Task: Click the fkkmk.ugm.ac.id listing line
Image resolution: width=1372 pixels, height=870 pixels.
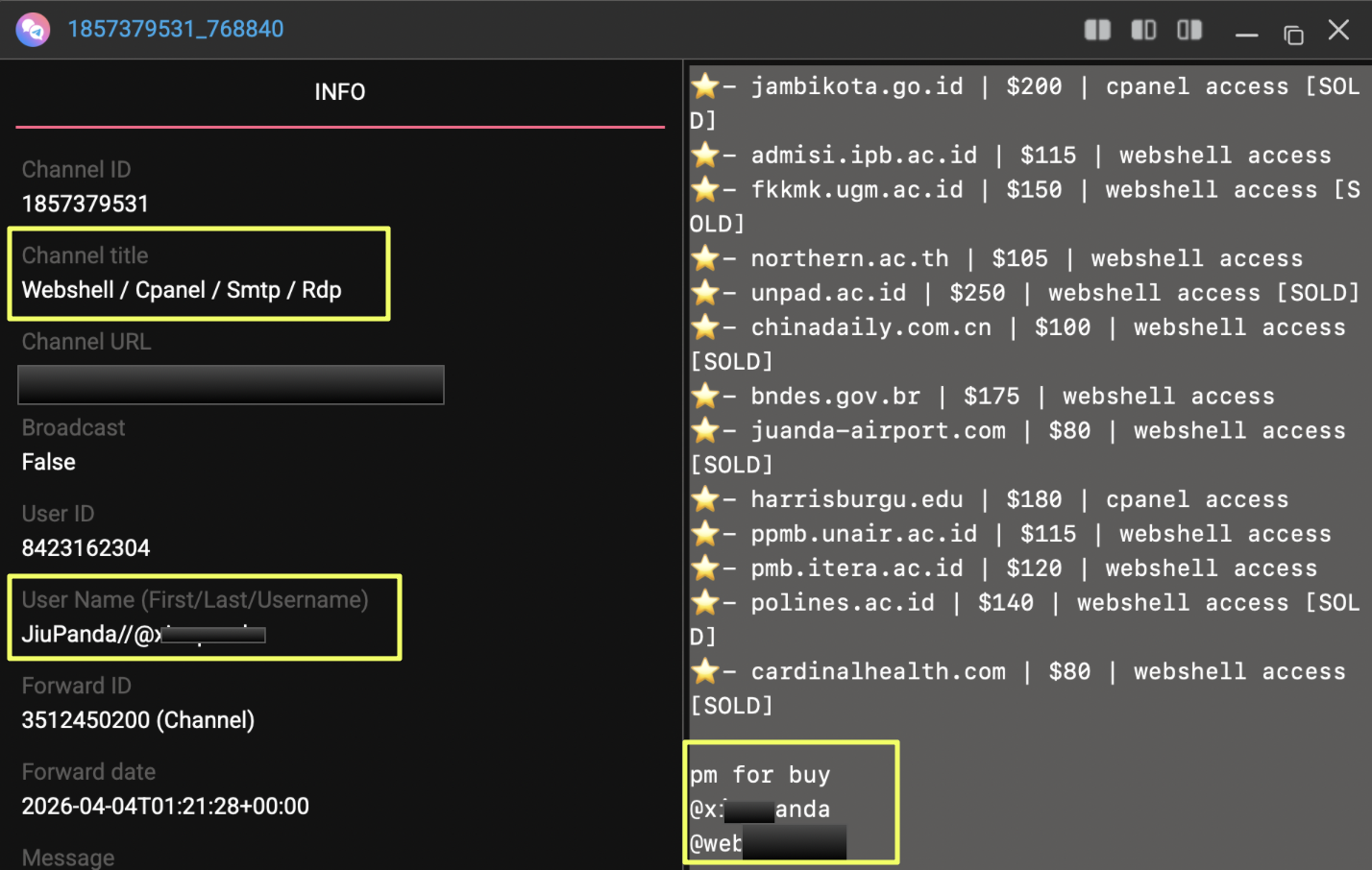Action: tap(1025, 206)
